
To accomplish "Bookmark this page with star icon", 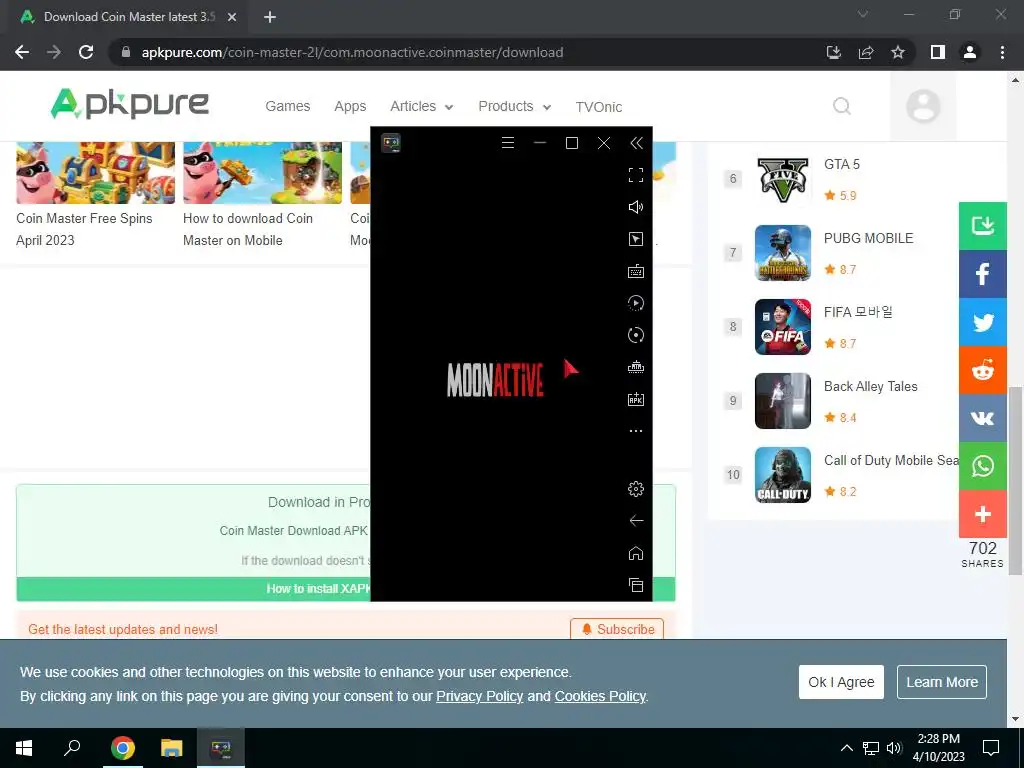I will [898, 52].
